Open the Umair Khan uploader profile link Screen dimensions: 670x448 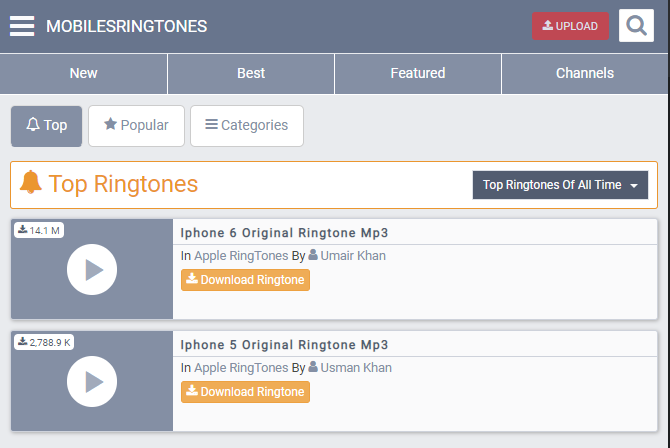click(x=352, y=256)
